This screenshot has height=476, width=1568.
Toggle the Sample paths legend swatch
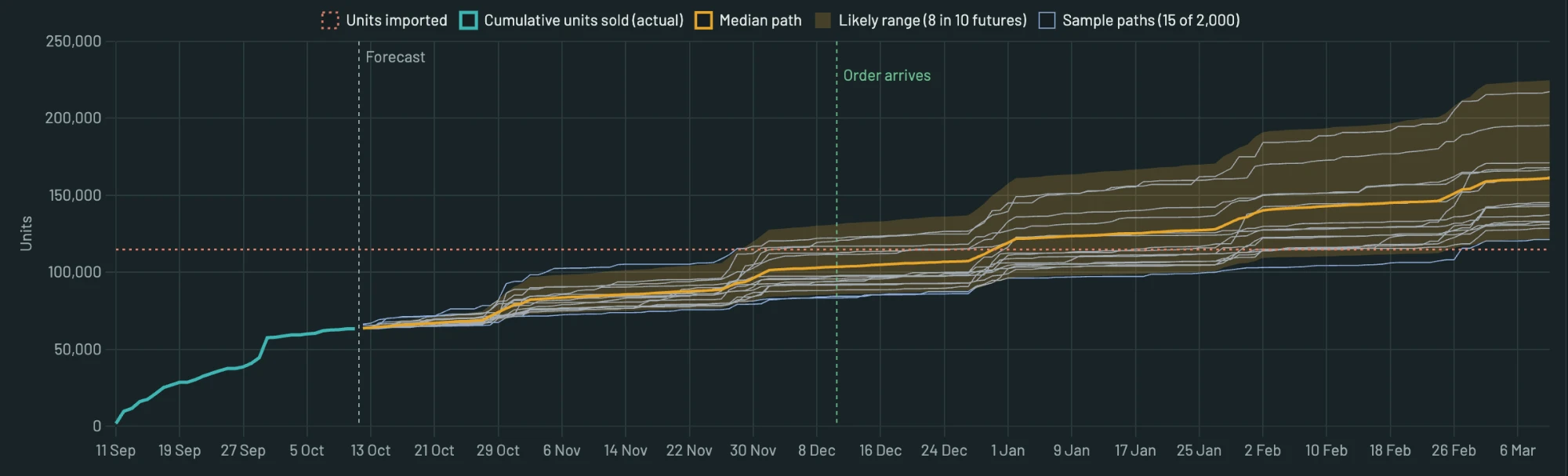(x=1047, y=20)
